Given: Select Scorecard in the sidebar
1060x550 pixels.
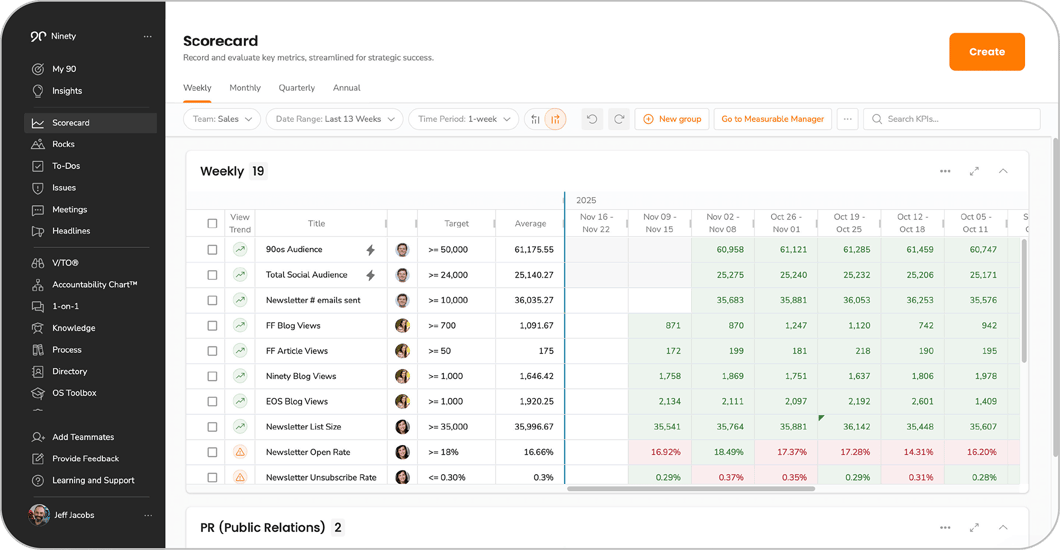Looking at the screenshot, I should 91,123.
